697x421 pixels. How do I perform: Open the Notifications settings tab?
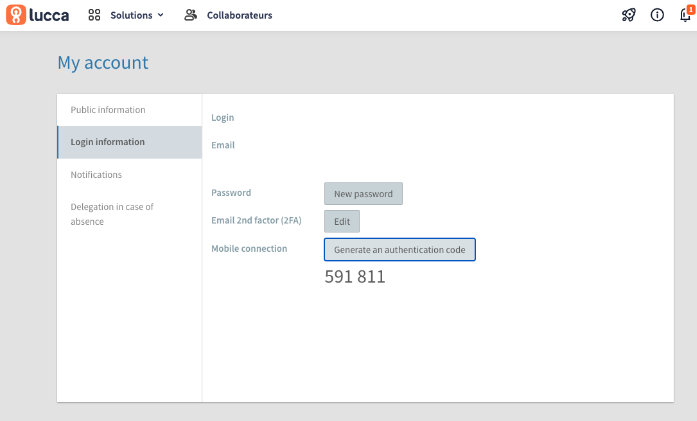coord(129,175)
